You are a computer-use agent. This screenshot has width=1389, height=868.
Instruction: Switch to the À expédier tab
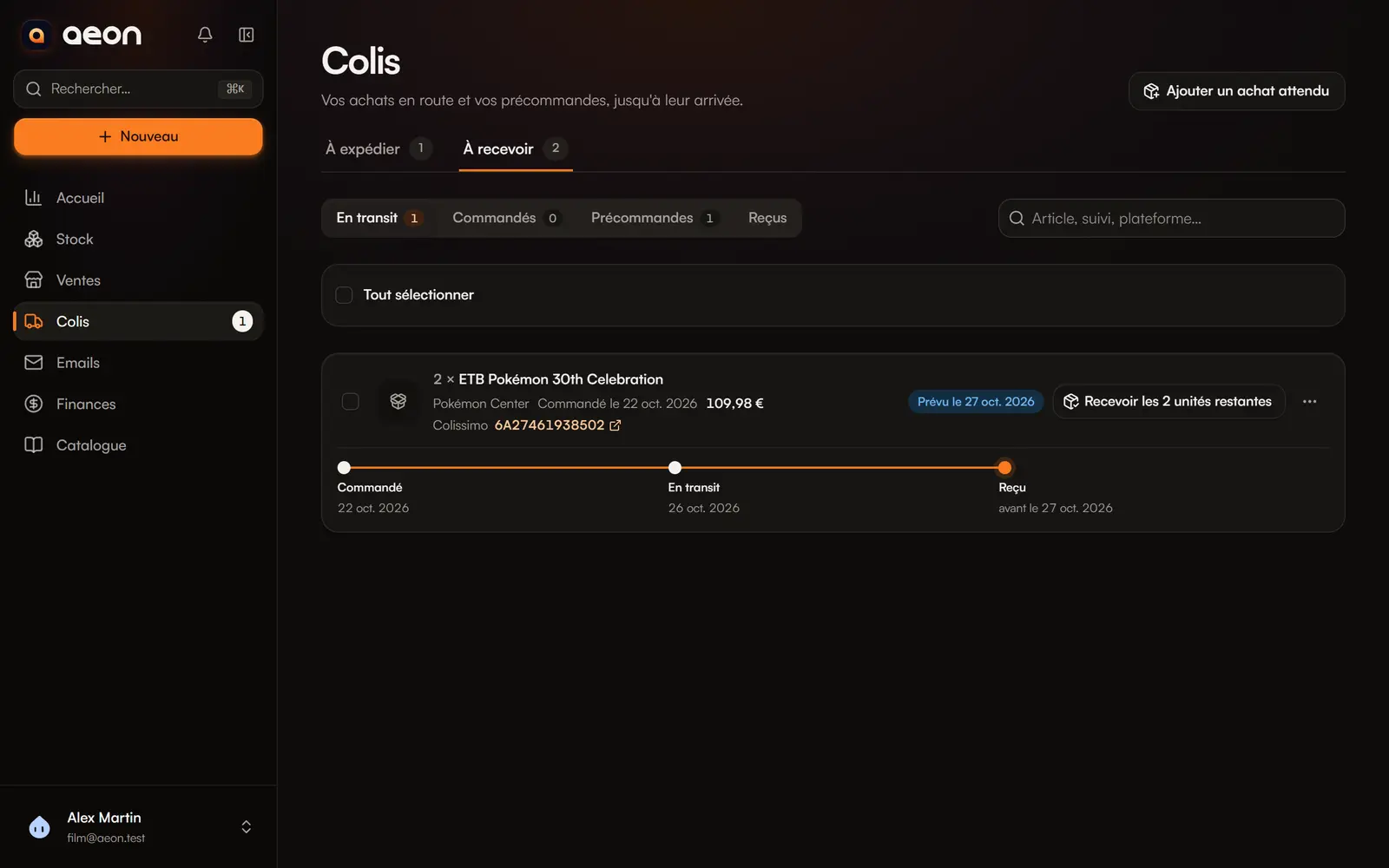[378, 148]
